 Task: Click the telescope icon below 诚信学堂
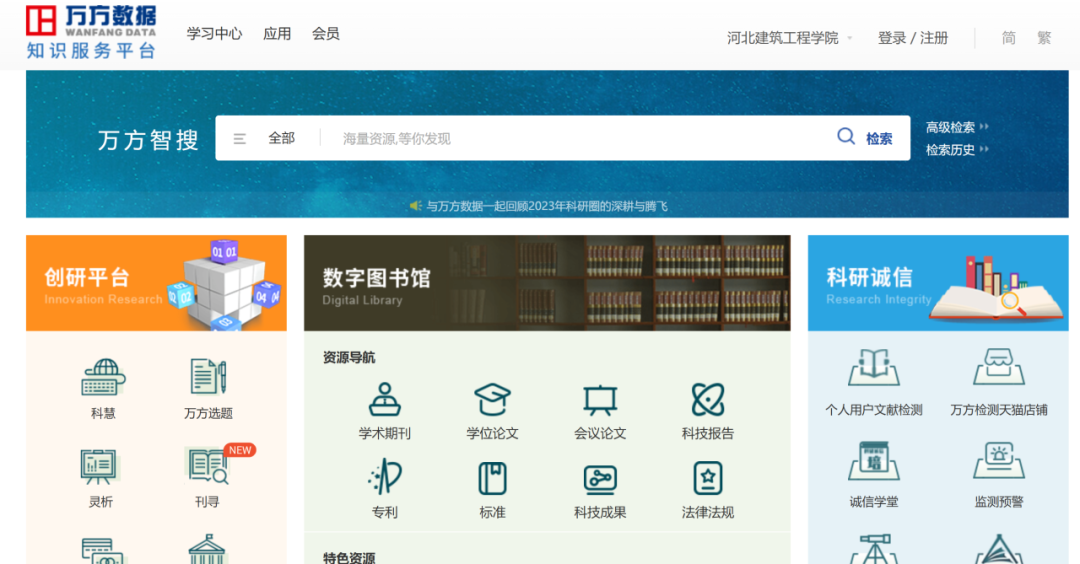[873, 549]
